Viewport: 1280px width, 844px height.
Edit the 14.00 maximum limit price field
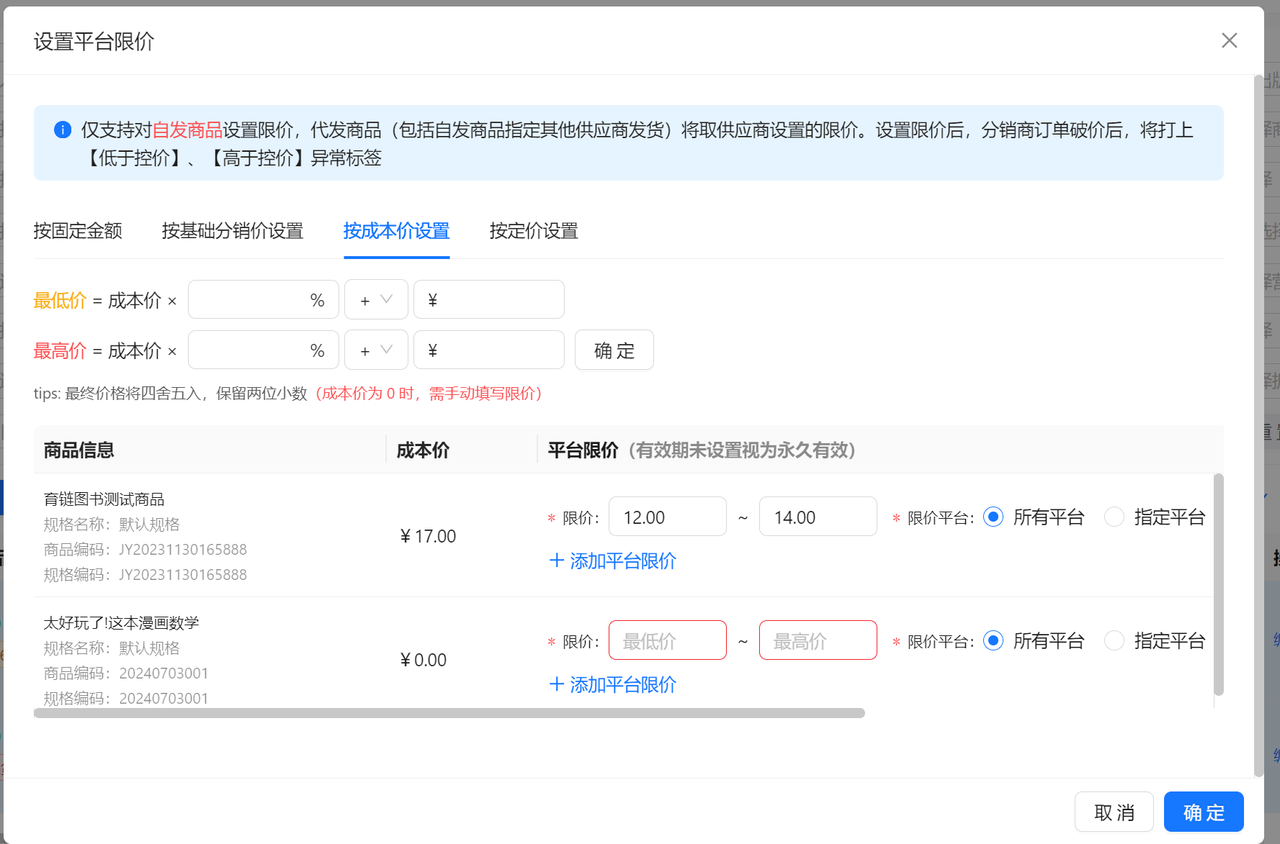[x=818, y=517]
